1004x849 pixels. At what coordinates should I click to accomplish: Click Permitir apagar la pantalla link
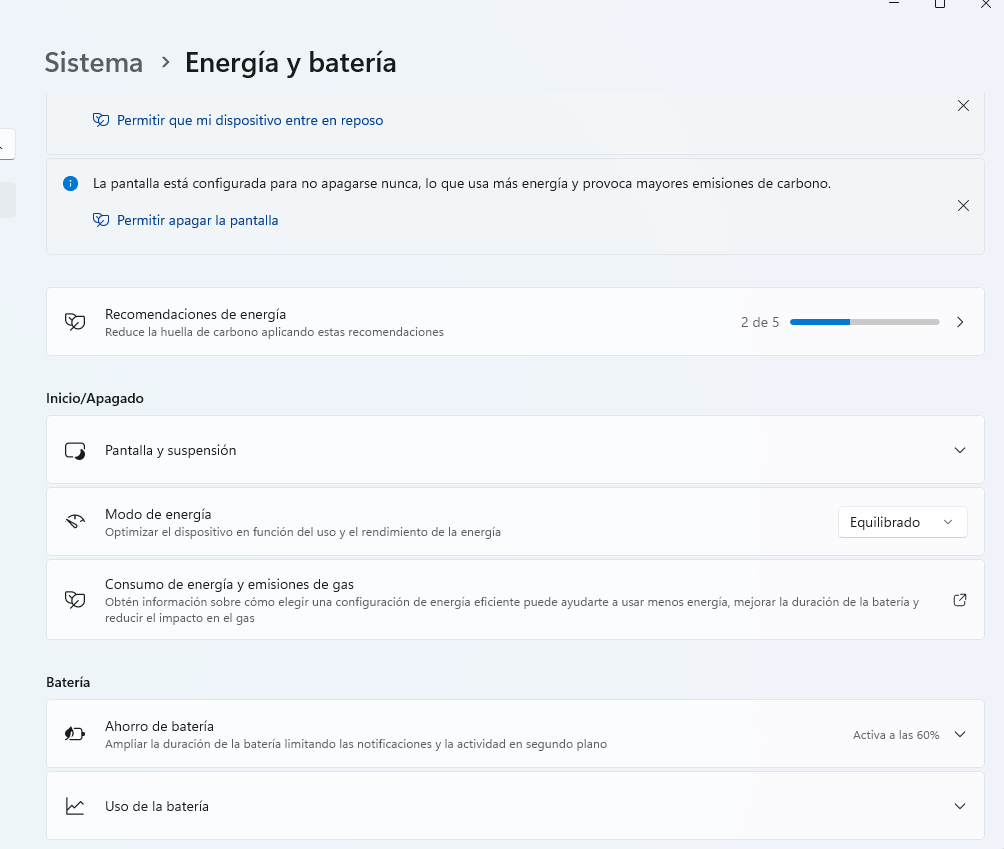tap(197, 220)
